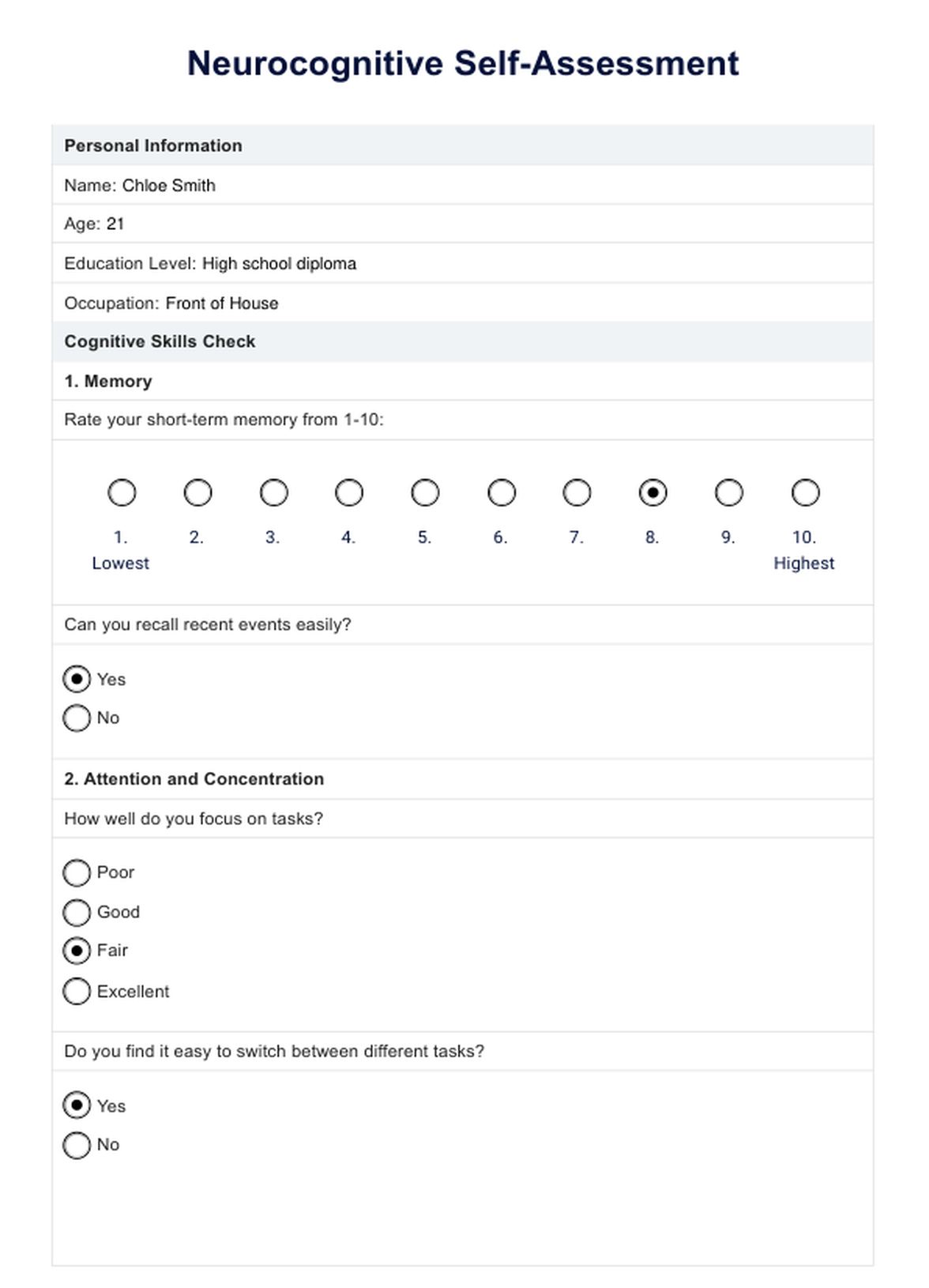Choose rating 6 on the memory scale
This screenshot has height=1288, width=929.
tap(502, 493)
